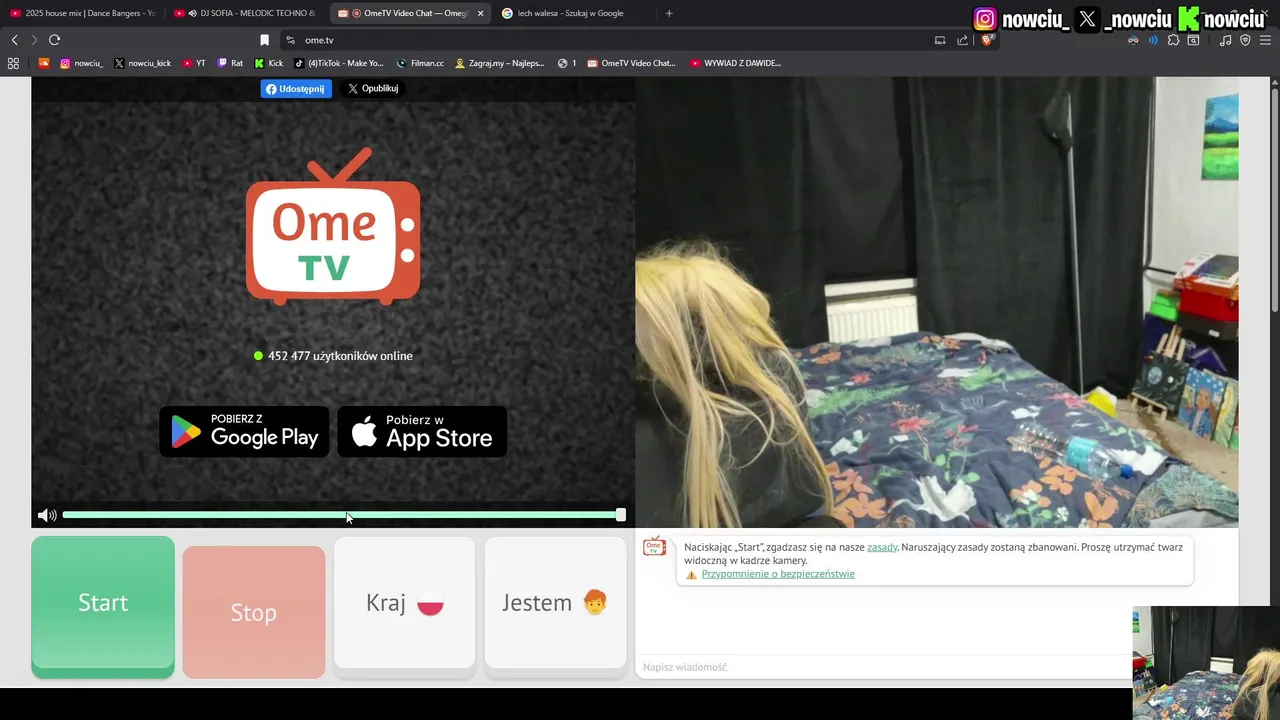Open the Zagraj.my bookmark
The height and width of the screenshot is (720, 1280).
pyautogui.click(x=500, y=63)
